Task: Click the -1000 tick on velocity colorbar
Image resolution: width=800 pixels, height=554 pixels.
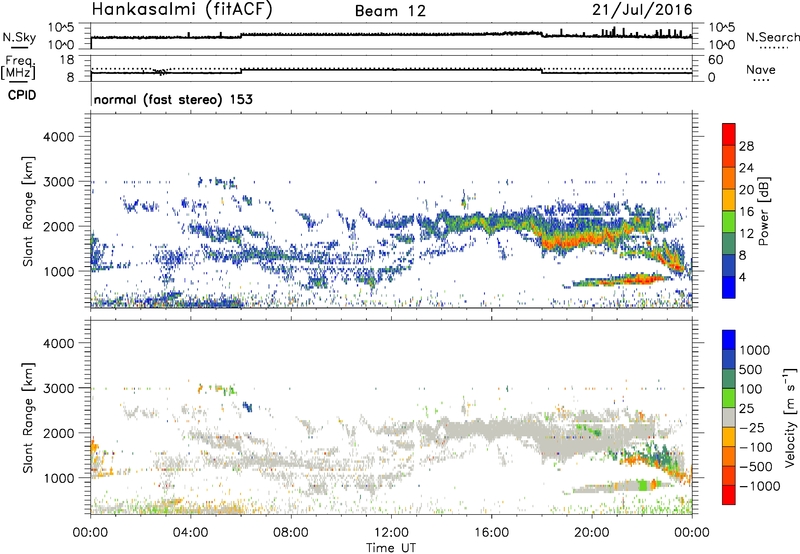Action: click(x=759, y=486)
